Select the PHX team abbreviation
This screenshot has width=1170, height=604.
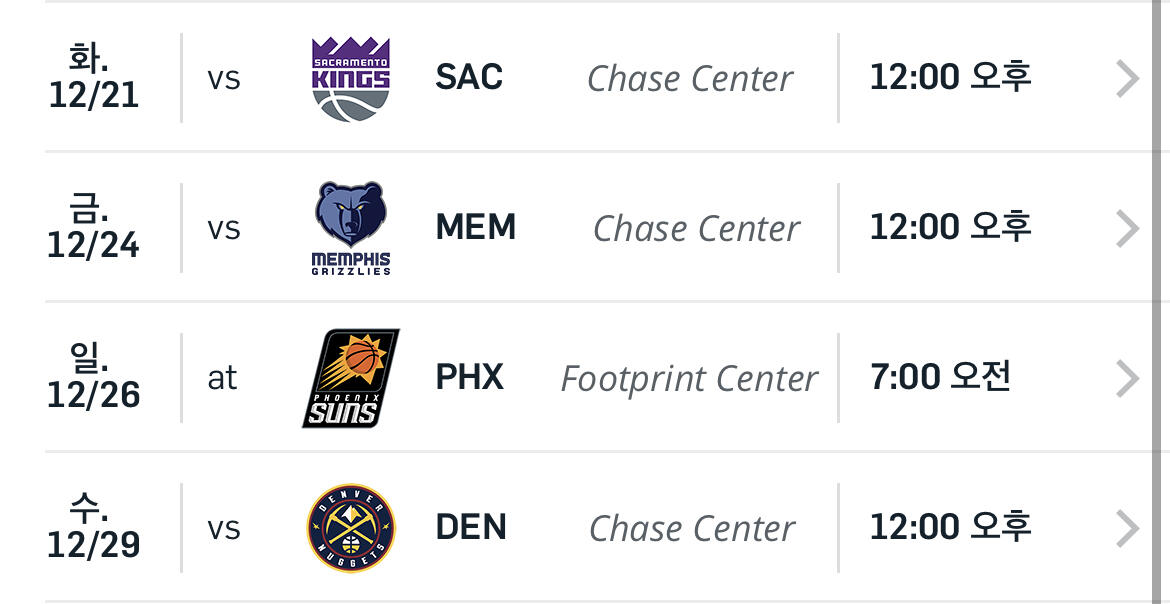(x=469, y=378)
